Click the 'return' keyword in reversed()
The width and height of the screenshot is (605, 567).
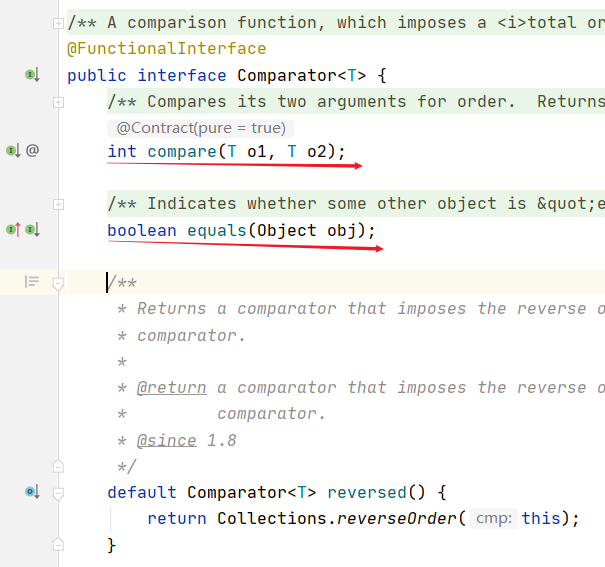177,518
